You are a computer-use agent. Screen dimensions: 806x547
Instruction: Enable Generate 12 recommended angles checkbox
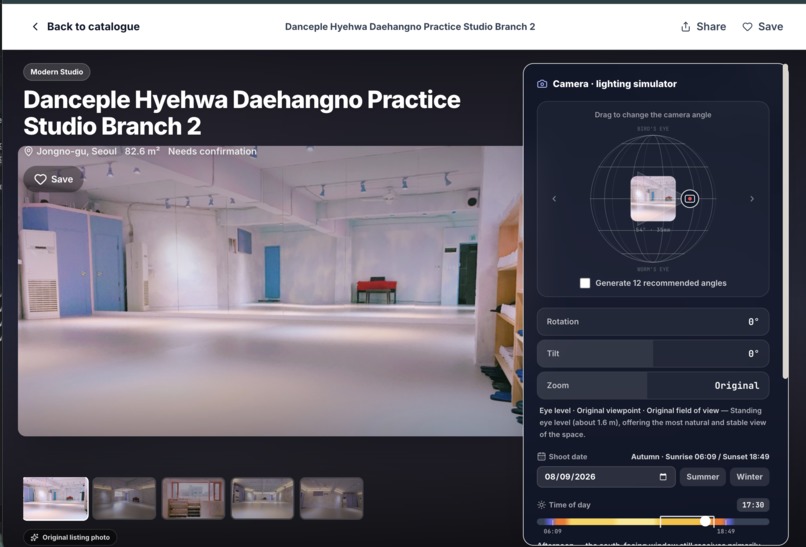tap(585, 283)
